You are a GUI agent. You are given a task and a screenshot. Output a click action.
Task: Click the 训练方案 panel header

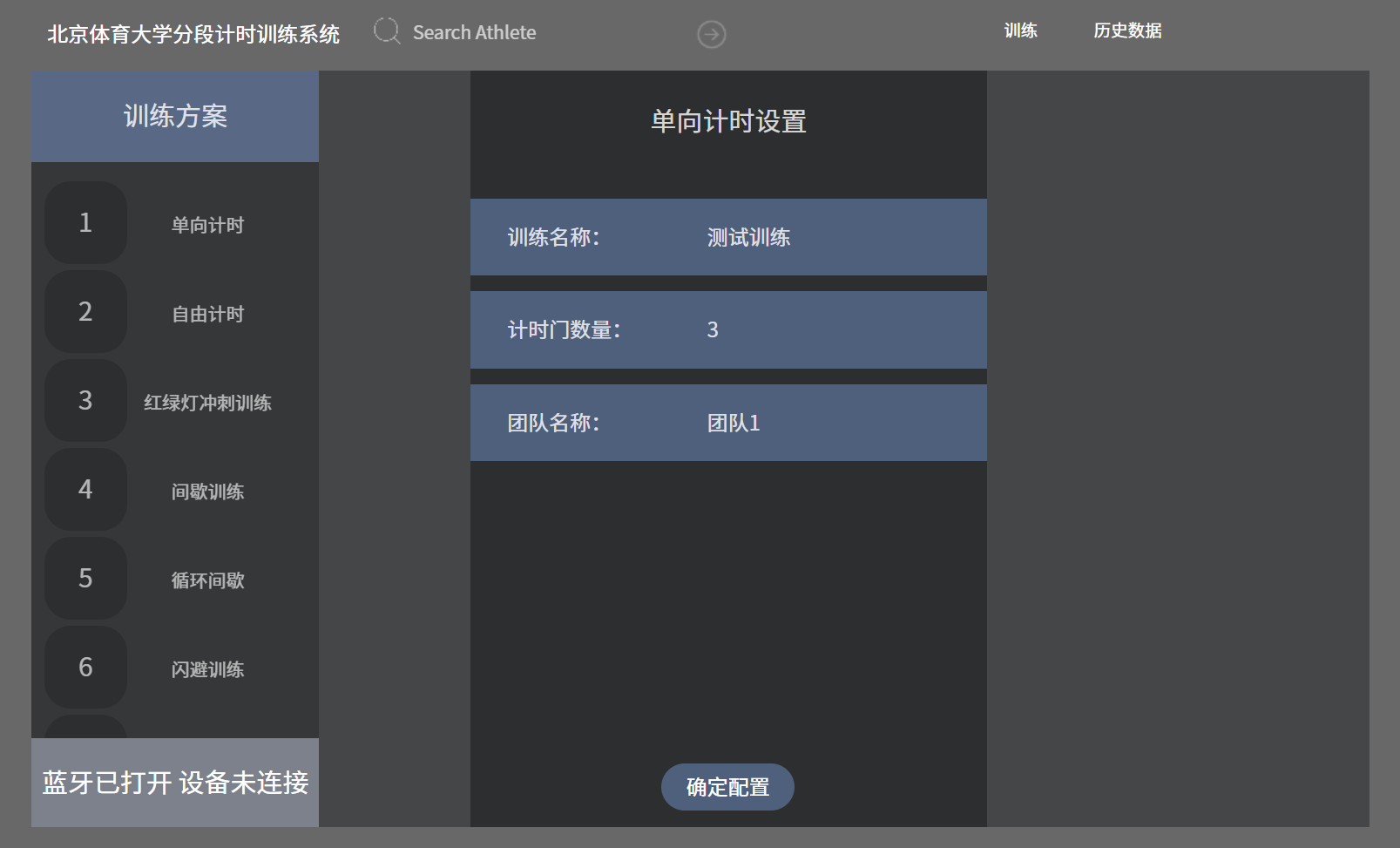(x=175, y=116)
